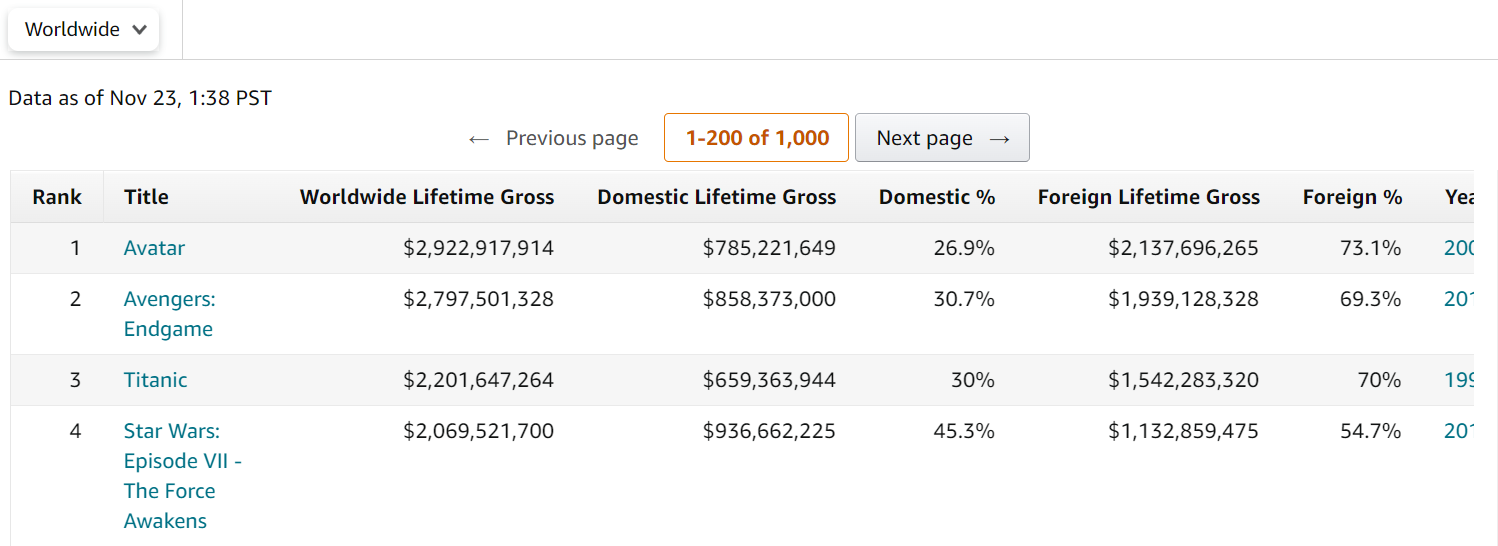Select the 26.9% domestic percentage cell

(964, 248)
